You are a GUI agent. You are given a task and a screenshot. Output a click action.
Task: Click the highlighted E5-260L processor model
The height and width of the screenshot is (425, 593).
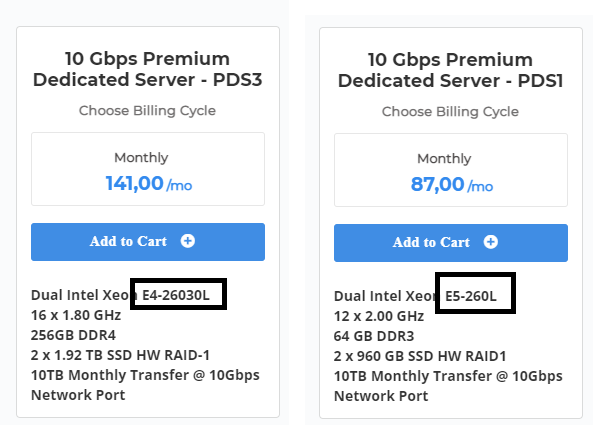click(471, 296)
